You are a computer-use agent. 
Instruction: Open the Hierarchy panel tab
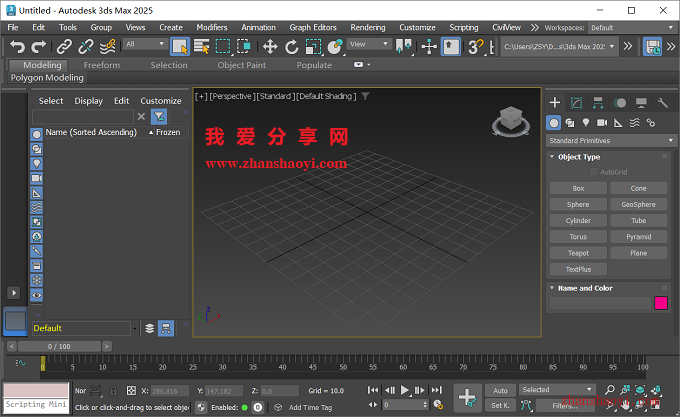click(598, 103)
